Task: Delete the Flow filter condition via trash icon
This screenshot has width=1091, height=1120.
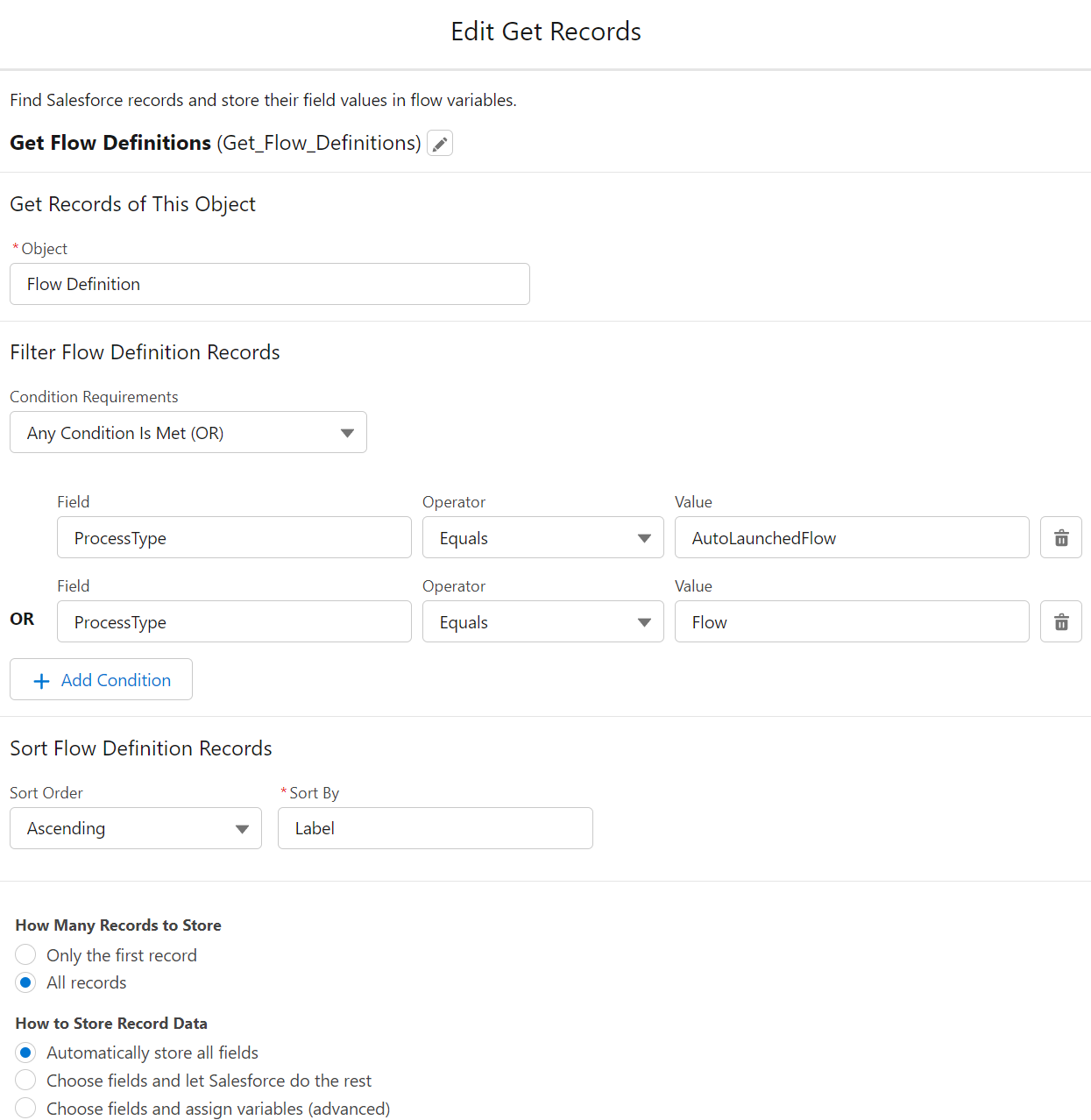Action: click(x=1060, y=621)
